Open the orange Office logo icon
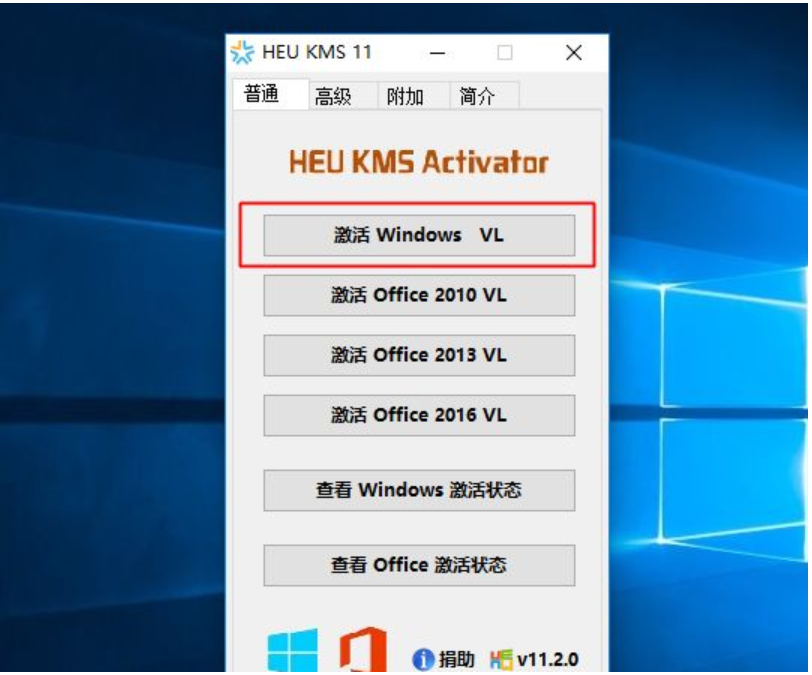This screenshot has height=675, width=812. tap(363, 649)
